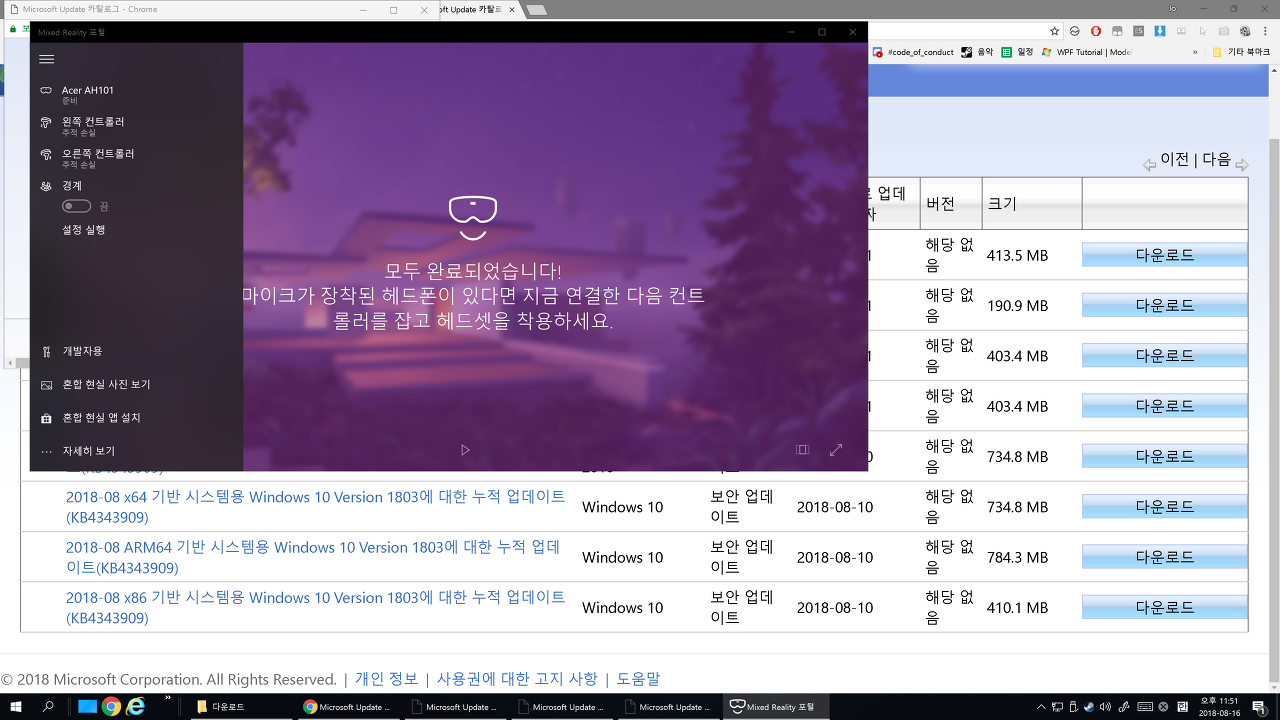
Task: Click the red Opera-style extension icon in Chrome
Action: 1097,31
